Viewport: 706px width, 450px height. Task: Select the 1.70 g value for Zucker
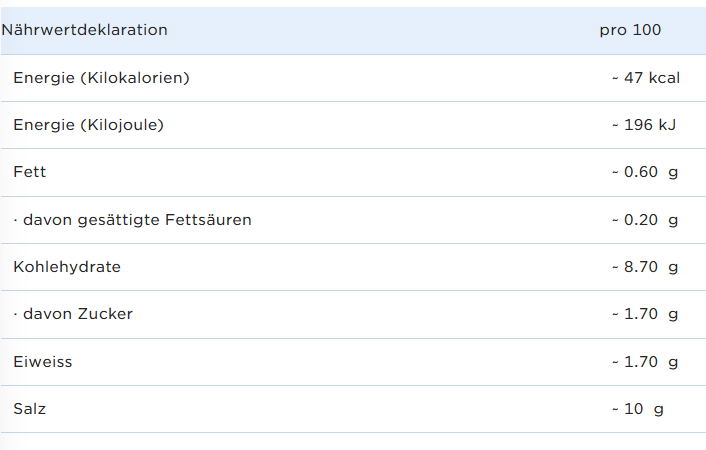645,314
